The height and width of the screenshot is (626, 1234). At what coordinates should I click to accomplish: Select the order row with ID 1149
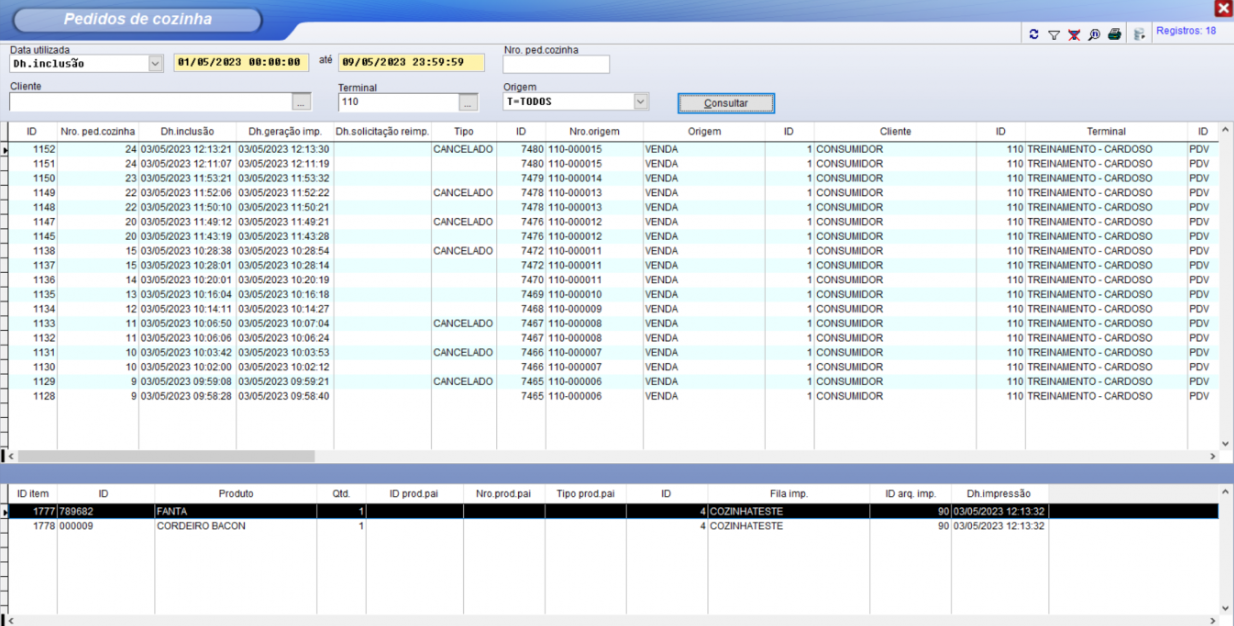pos(44,193)
